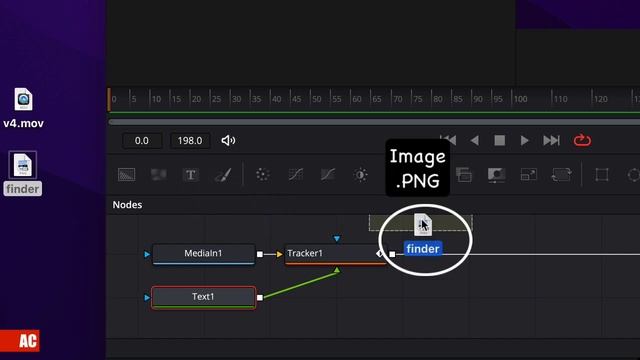Toggle the red loop playback button
640x360 pixels.
(x=582, y=140)
